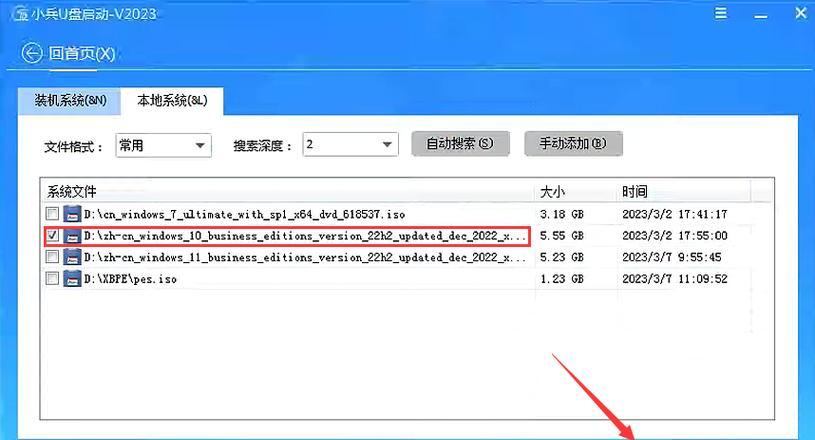Image resolution: width=815 pixels, height=440 pixels.
Task: Check the D:\XBPE\pes.iso checkbox
Action: click(x=52, y=278)
